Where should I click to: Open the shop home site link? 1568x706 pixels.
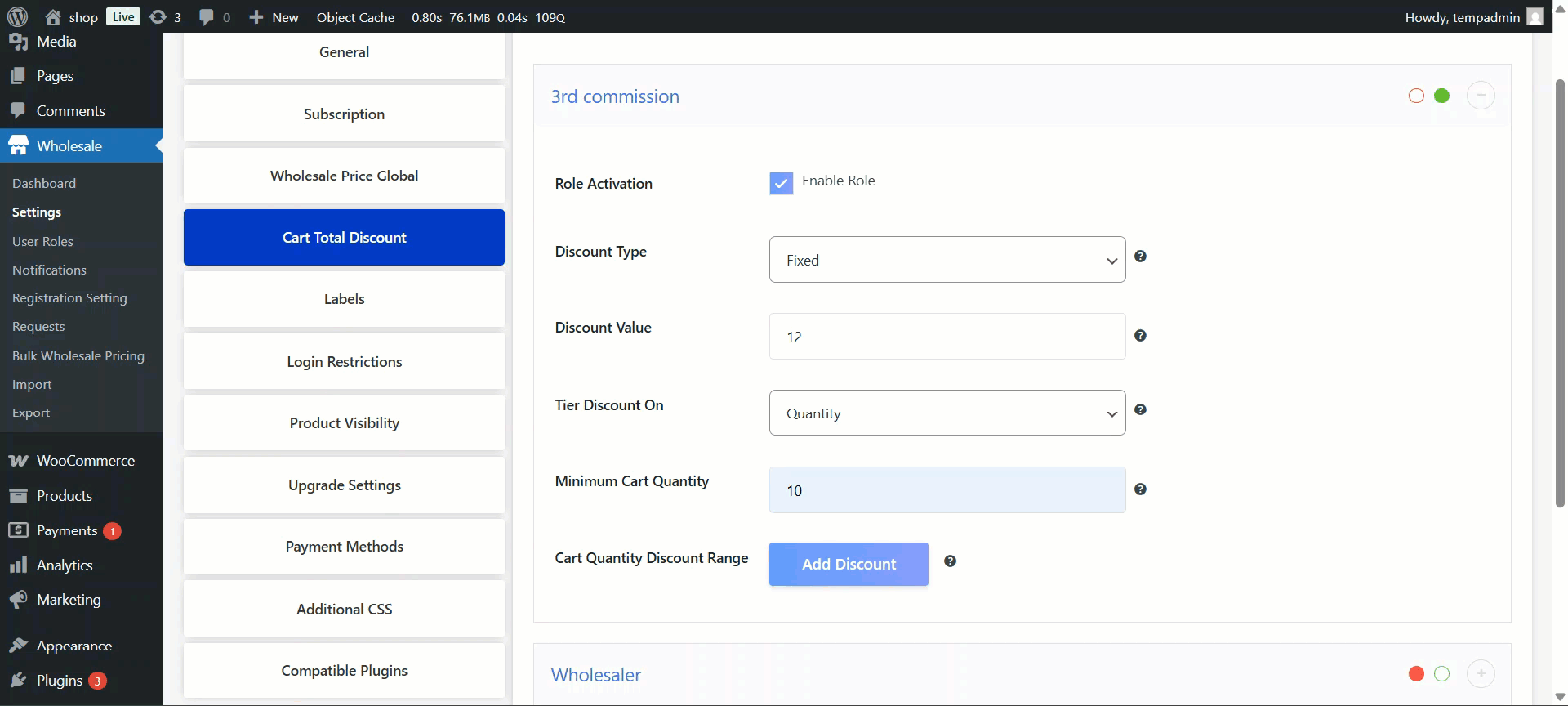71,16
